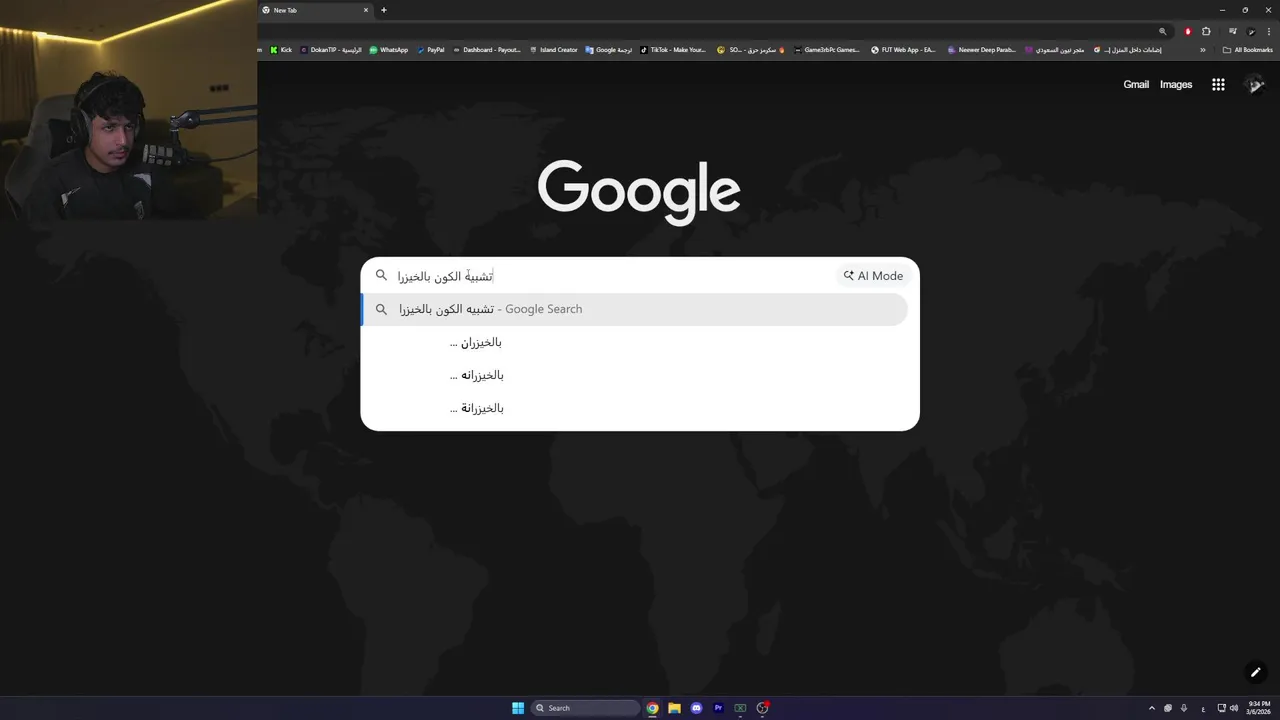Viewport: 1280px width, 720px height.
Task: Open the OBS taskbar icon
Action: [763, 708]
